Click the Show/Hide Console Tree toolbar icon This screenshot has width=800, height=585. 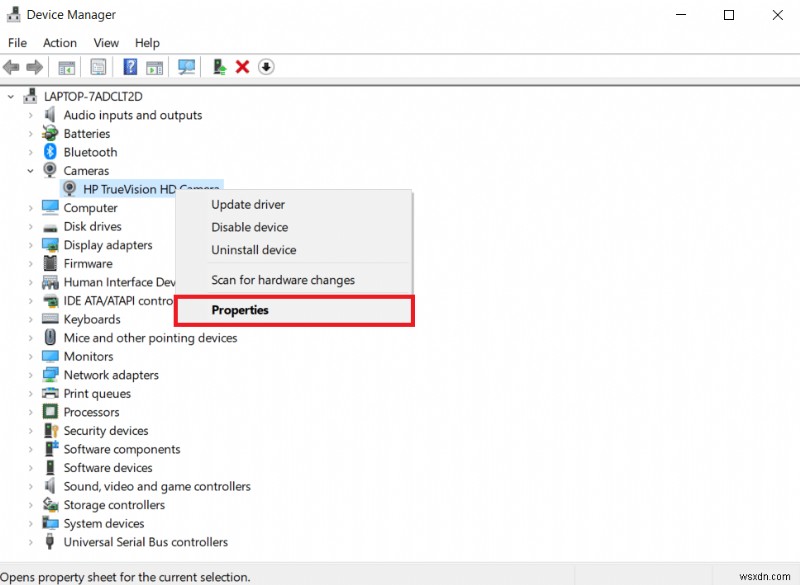[66, 67]
